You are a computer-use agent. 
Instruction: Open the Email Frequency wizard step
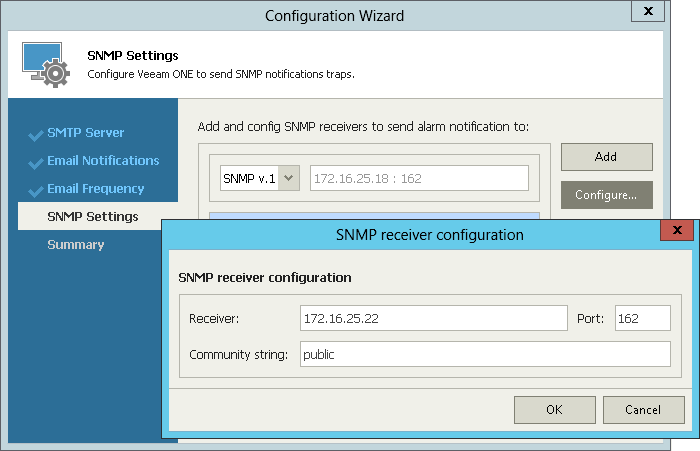[x=95, y=189]
